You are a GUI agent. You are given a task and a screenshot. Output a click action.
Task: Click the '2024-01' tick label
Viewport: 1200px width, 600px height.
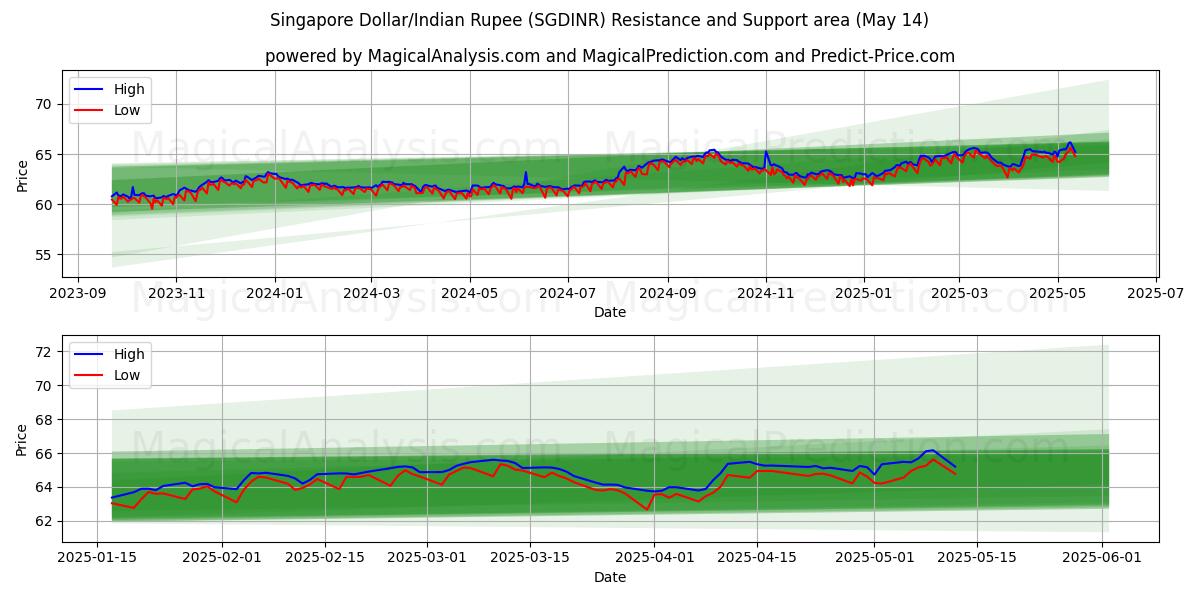pos(274,293)
